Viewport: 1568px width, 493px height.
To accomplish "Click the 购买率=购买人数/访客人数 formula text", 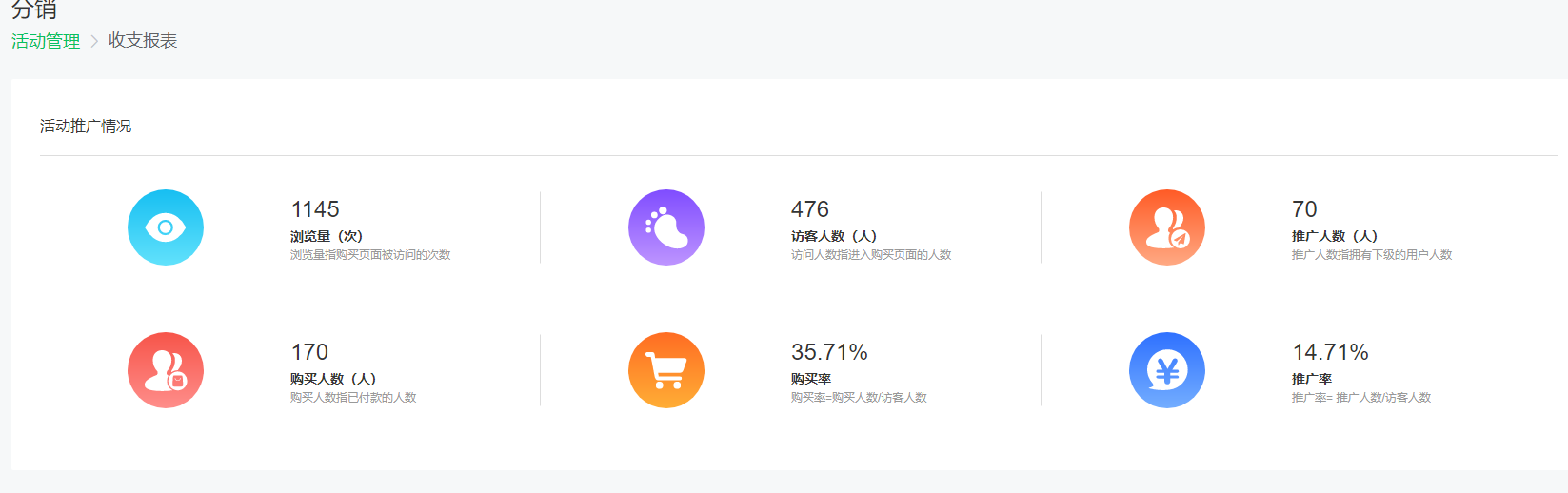I will (859, 398).
